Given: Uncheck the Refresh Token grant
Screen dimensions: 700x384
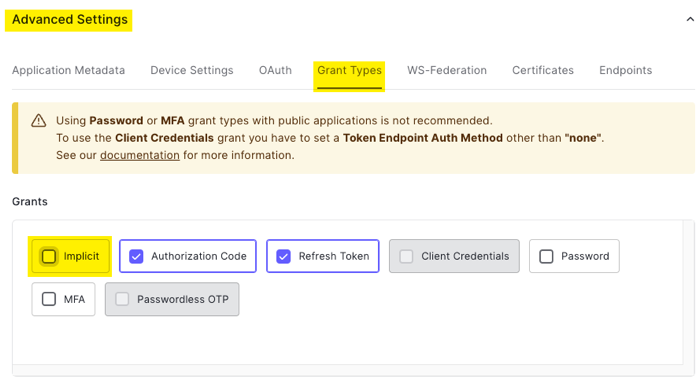Looking at the screenshot, I should [x=283, y=256].
